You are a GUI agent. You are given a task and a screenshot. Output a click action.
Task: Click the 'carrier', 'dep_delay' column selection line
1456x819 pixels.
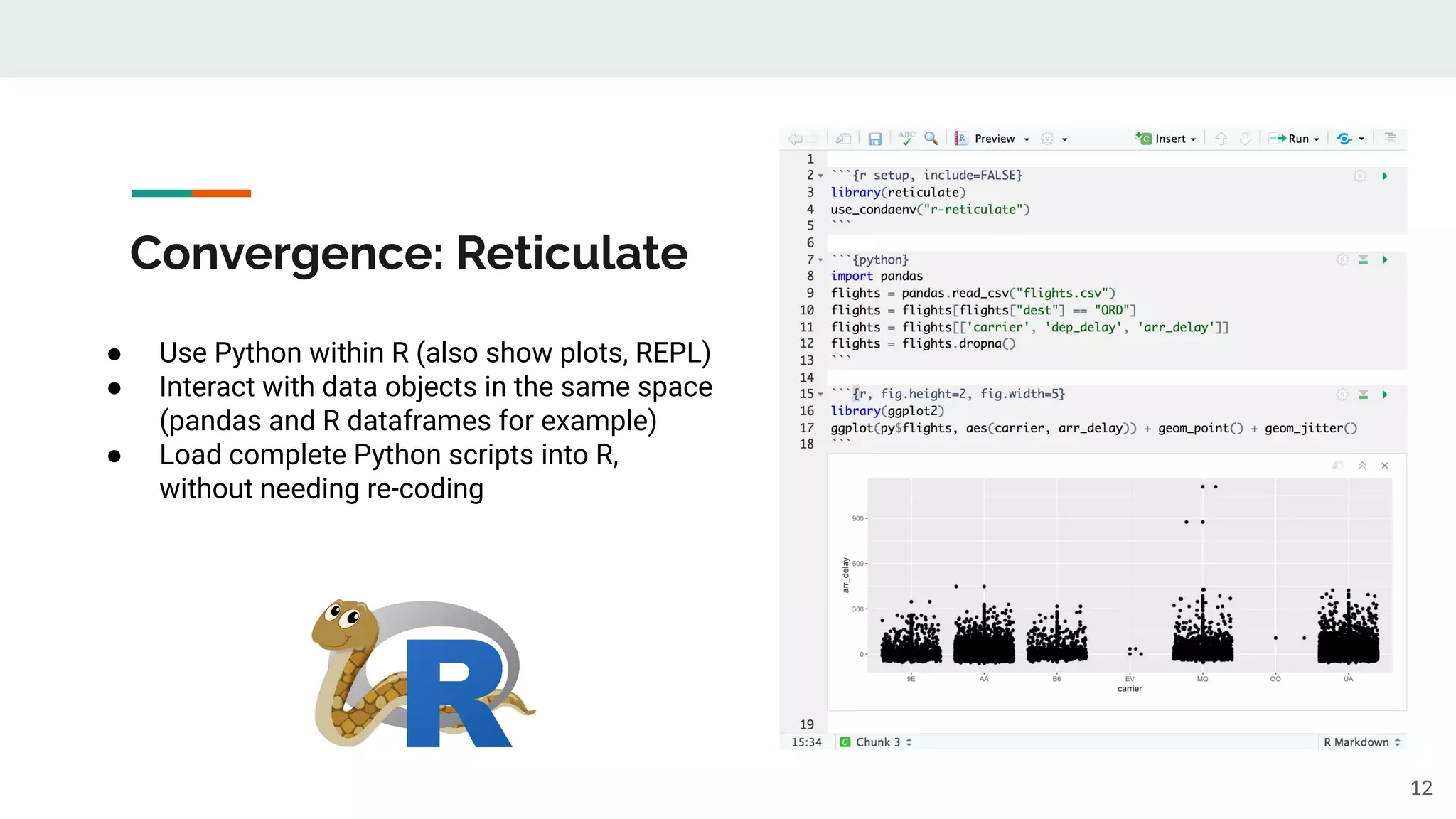[1029, 327]
